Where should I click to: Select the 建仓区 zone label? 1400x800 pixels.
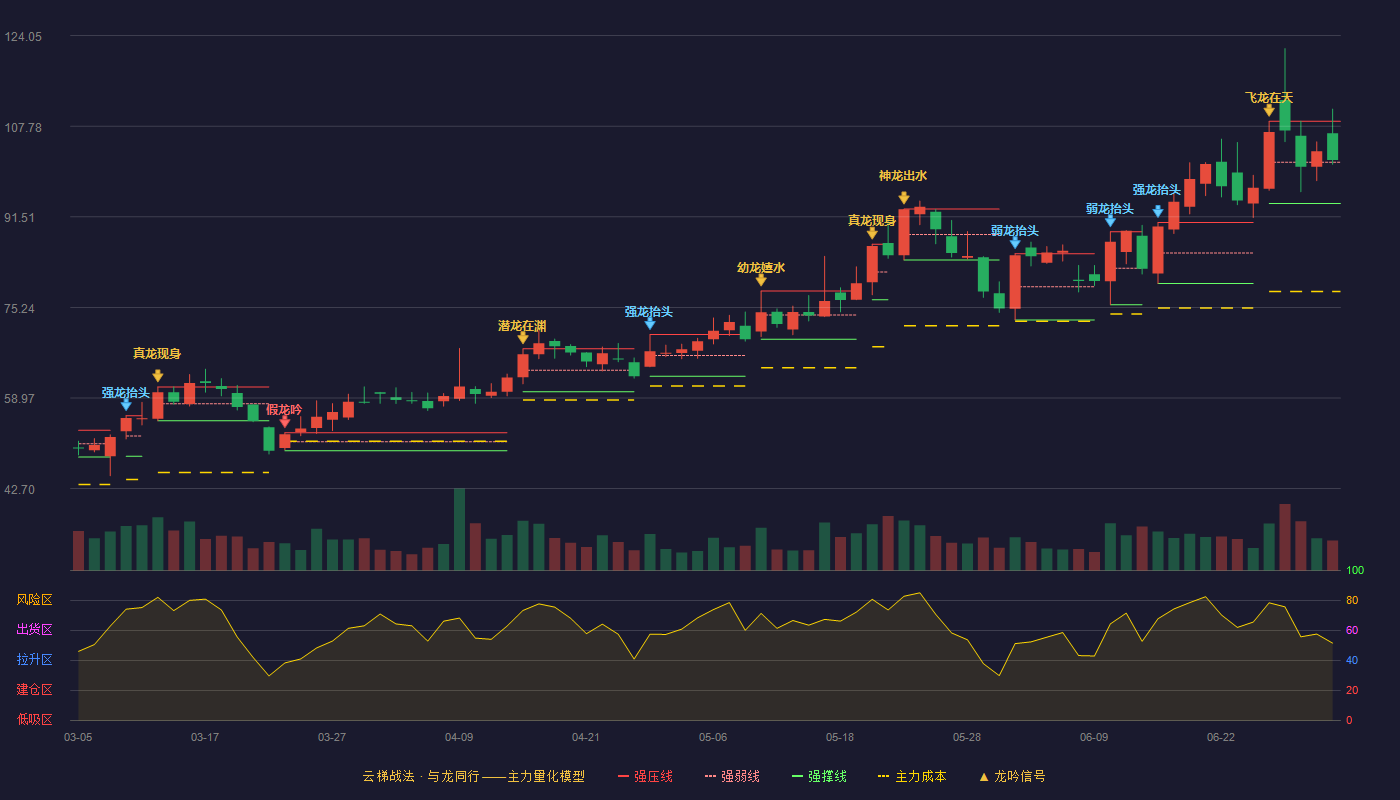tap(34, 690)
